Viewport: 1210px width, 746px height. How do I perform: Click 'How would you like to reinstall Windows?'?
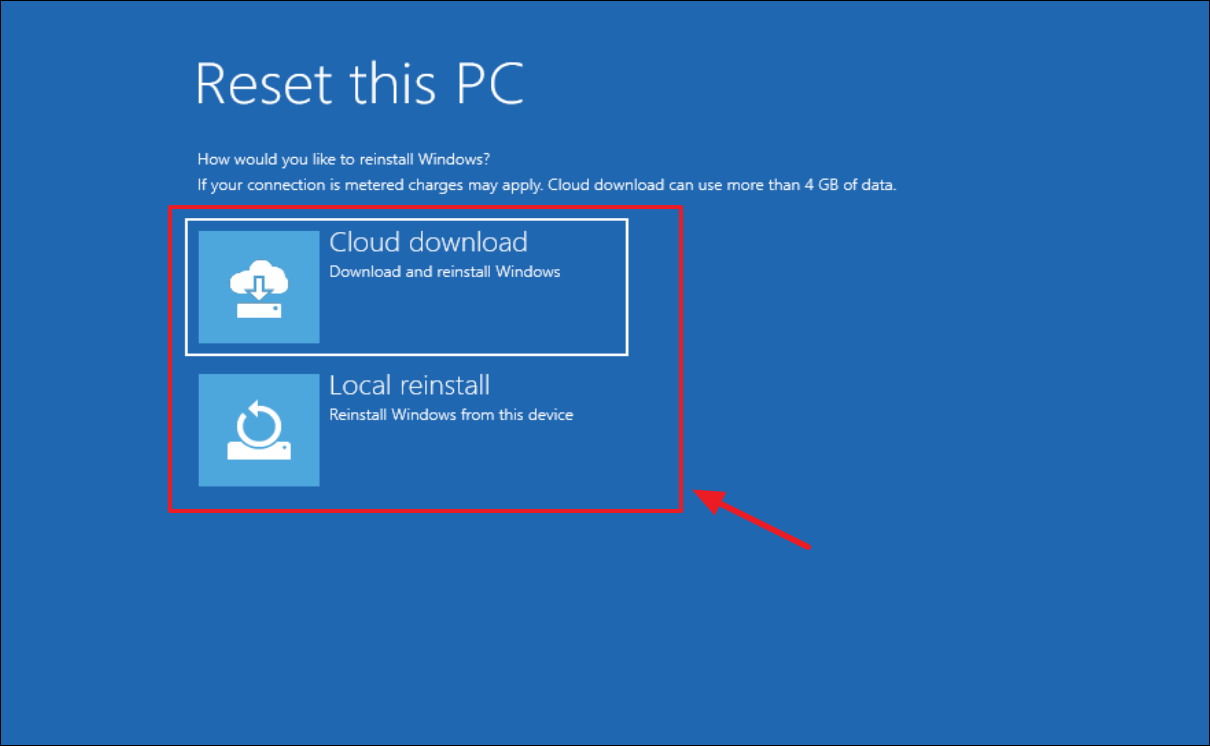[x=344, y=159]
